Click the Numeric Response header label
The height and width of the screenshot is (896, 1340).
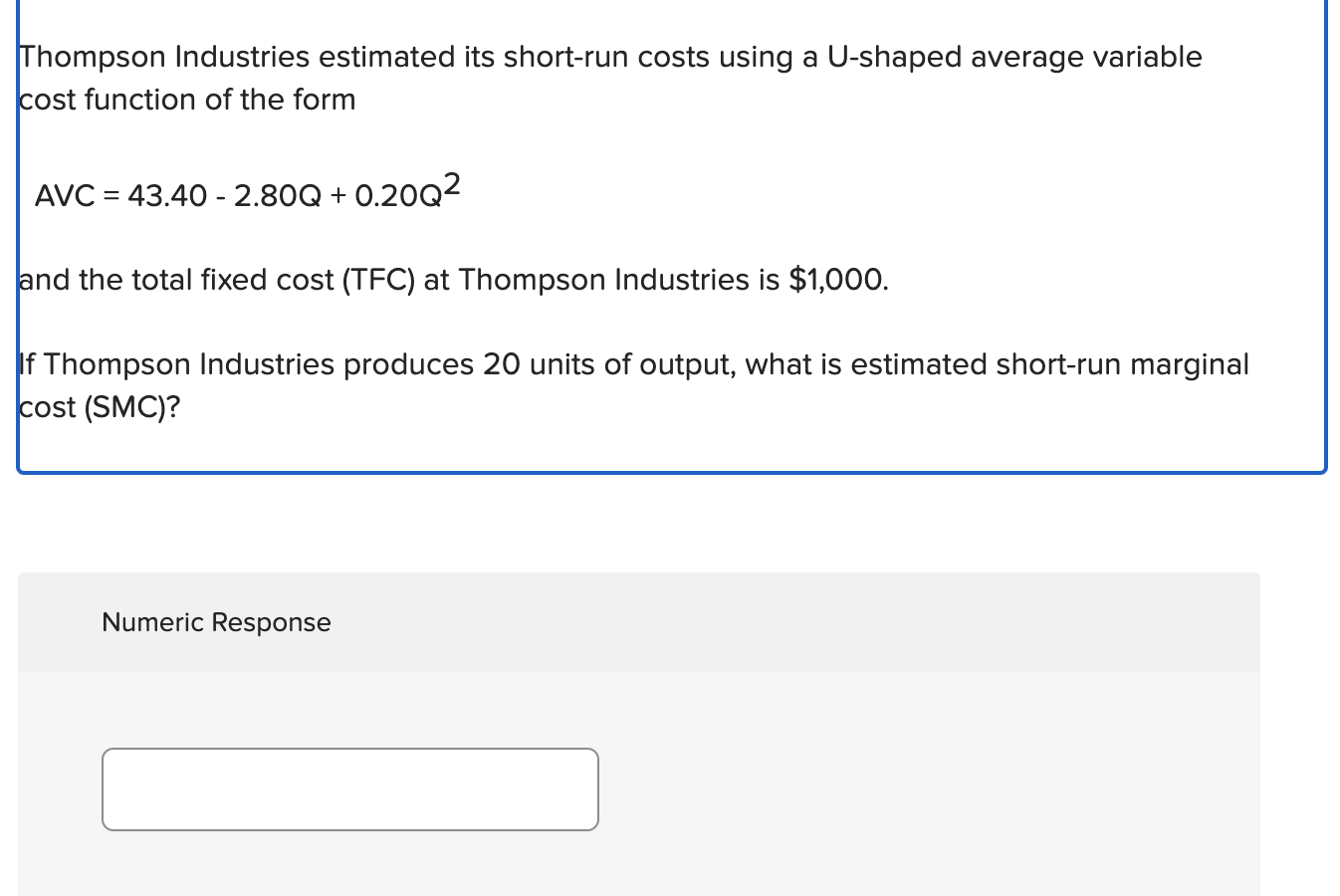(x=215, y=621)
